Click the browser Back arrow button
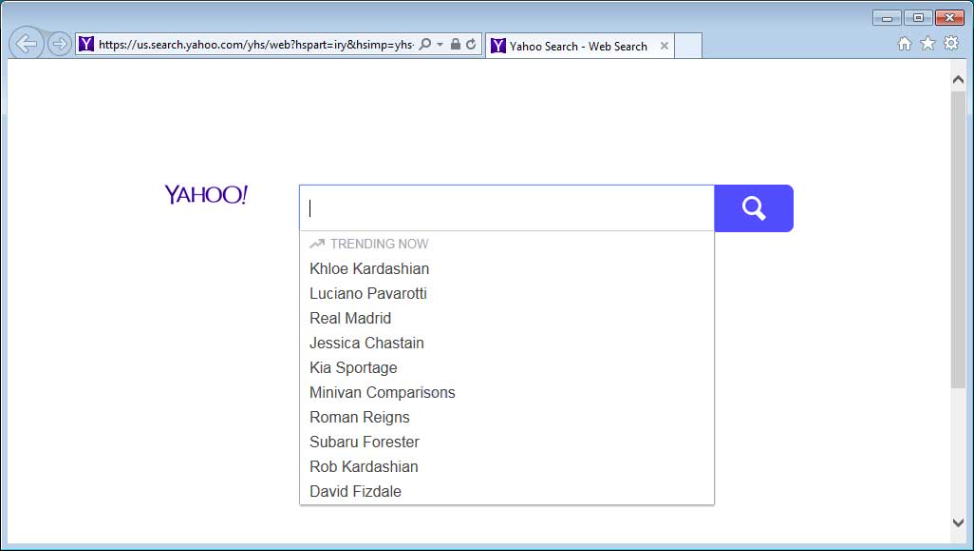 (x=26, y=44)
